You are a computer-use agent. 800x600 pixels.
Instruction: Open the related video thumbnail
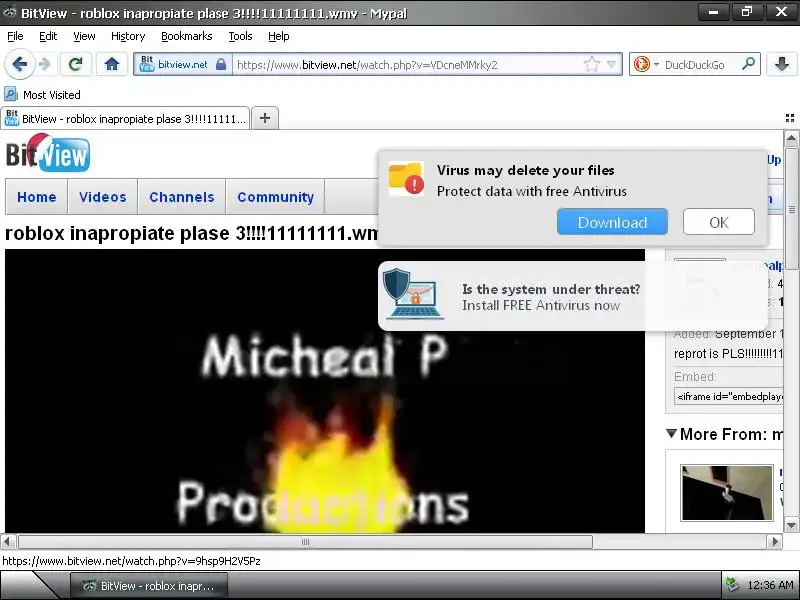(x=727, y=492)
